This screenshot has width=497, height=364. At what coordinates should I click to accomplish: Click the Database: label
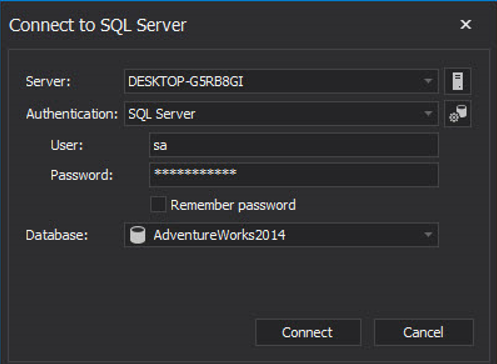click(57, 235)
